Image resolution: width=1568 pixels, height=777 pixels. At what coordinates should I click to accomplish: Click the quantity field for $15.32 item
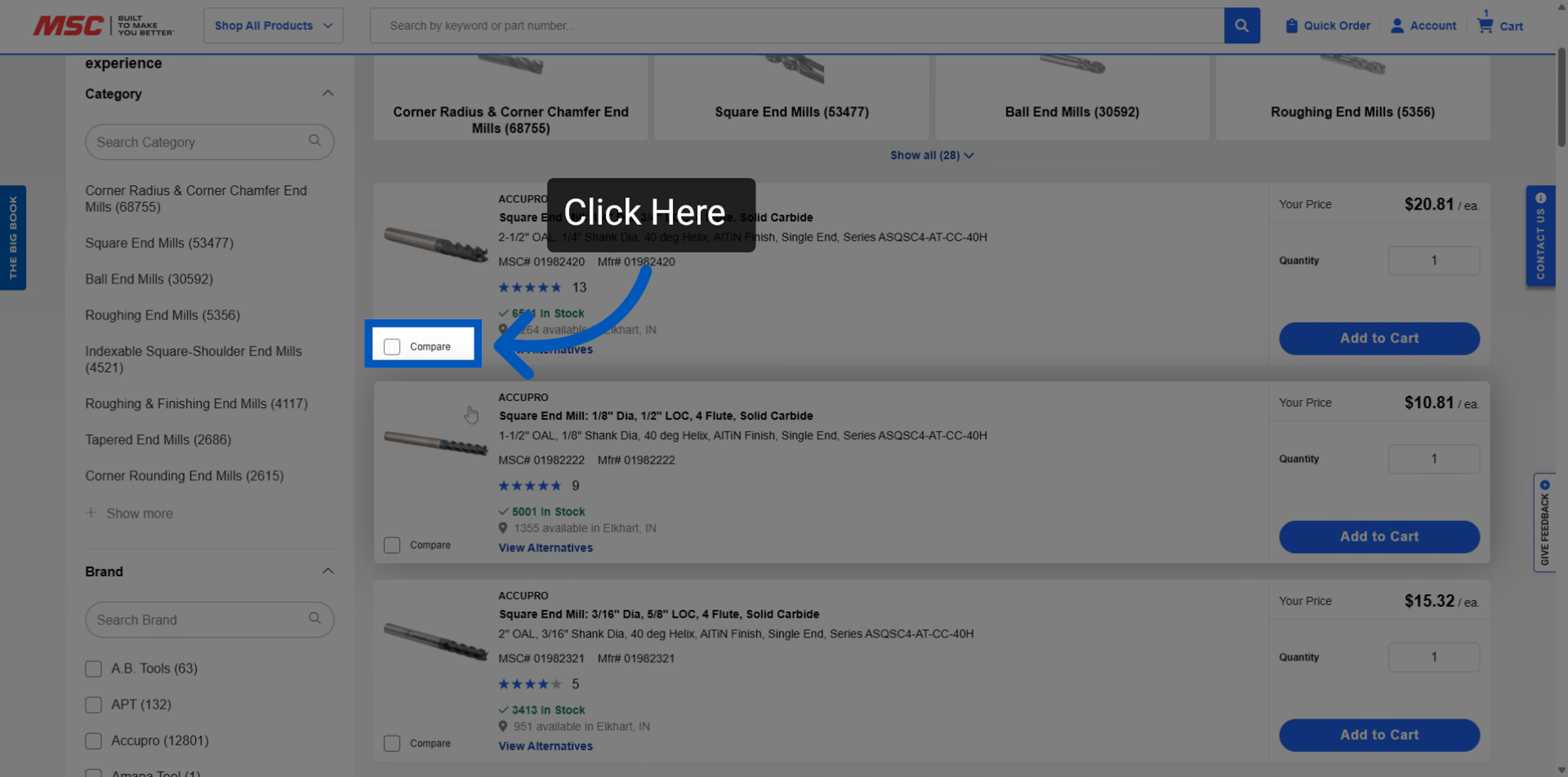(x=1434, y=658)
